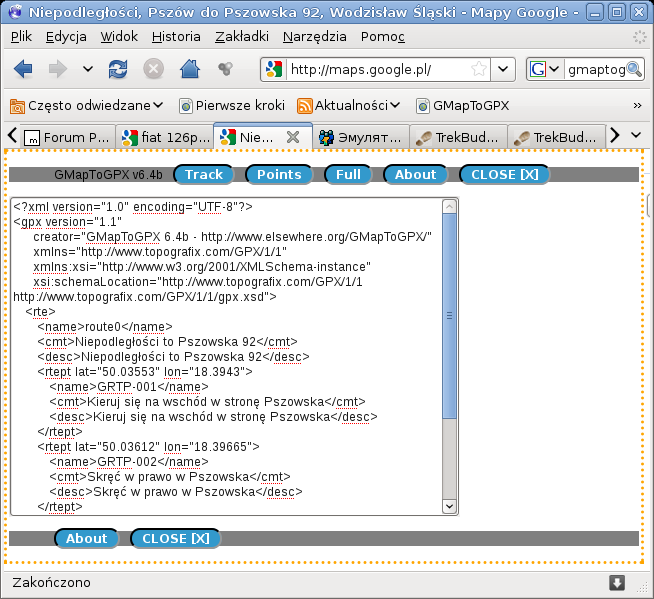Click the GPX text area scrollbar thumb

(449, 316)
